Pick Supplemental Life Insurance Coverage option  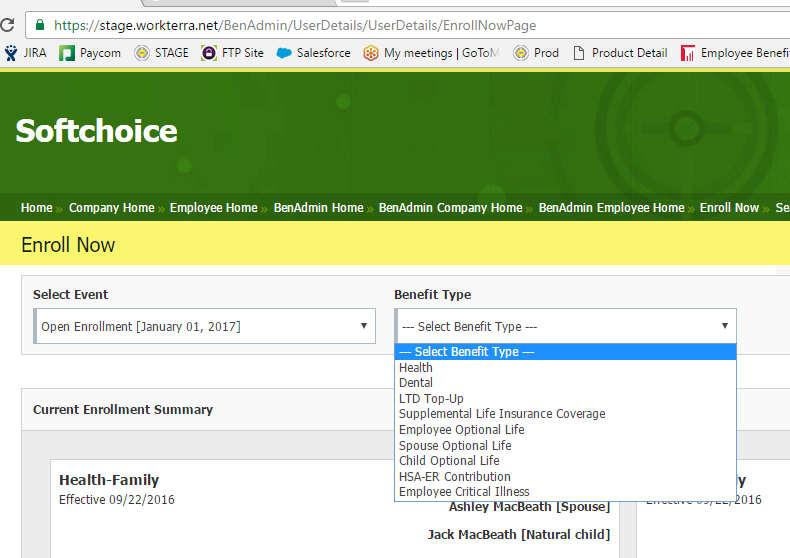(x=502, y=413)
